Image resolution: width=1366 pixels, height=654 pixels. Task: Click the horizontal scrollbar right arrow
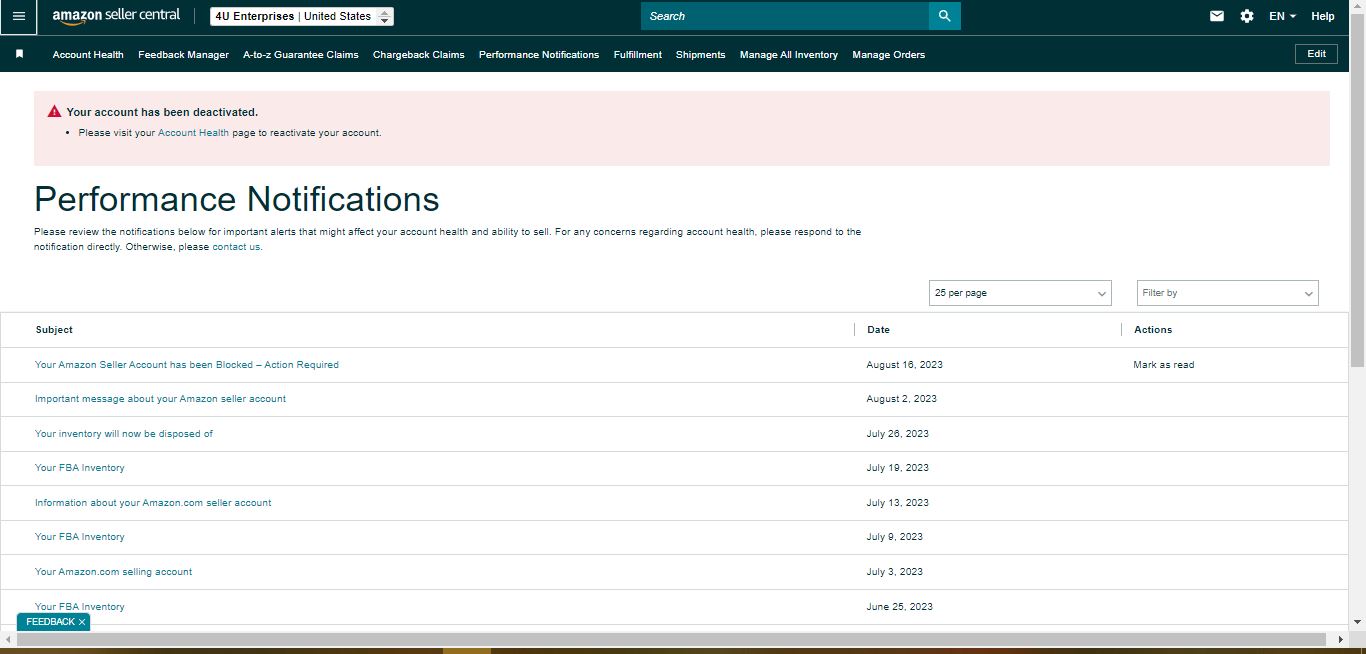point(1341,638)
